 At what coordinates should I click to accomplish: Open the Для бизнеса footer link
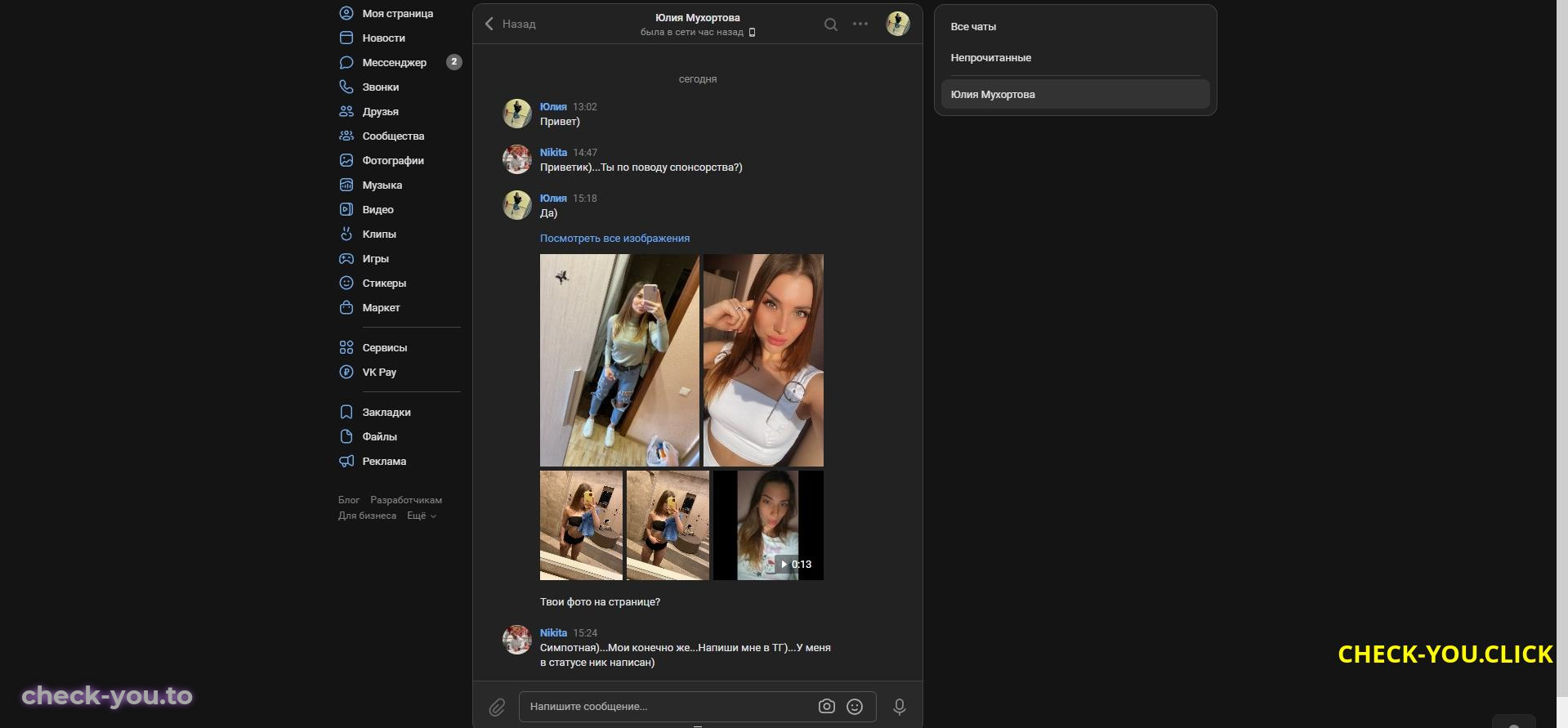click(368, 516)
